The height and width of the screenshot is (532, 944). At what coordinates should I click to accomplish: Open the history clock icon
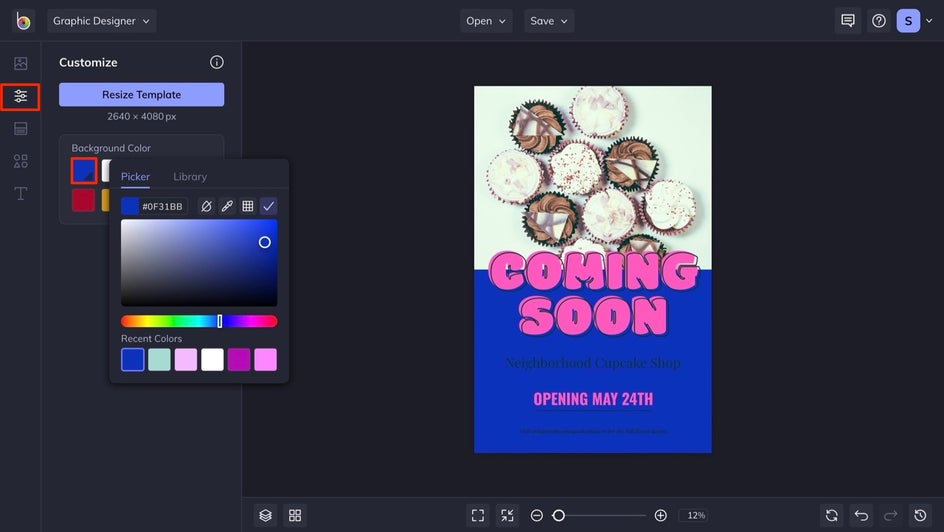click(920, 515)
